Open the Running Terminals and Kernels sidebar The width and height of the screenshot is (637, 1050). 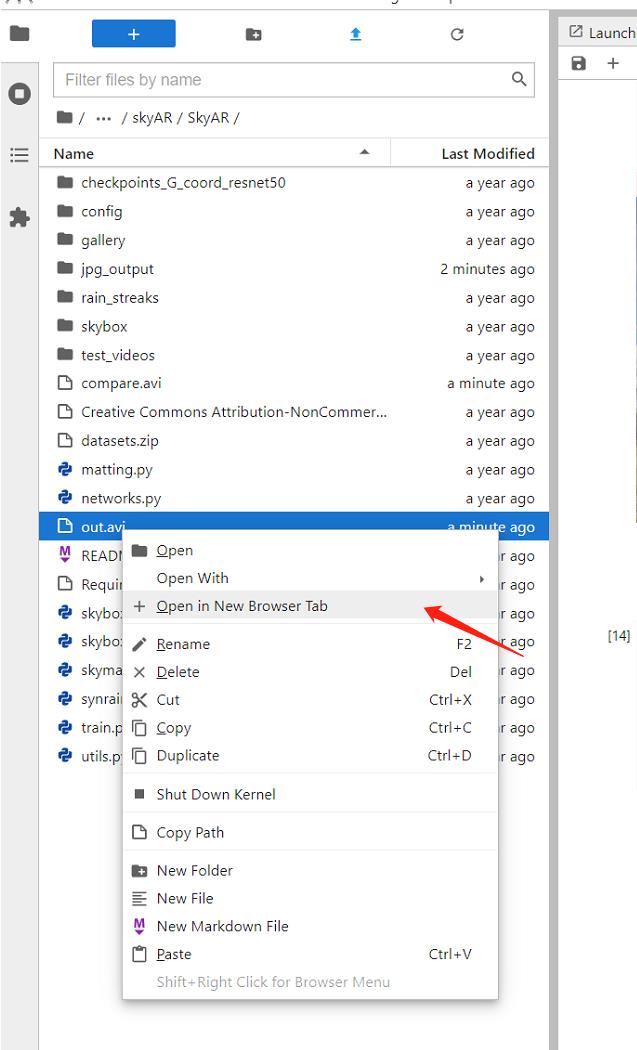pyautogui.click(x=19, y=93)
